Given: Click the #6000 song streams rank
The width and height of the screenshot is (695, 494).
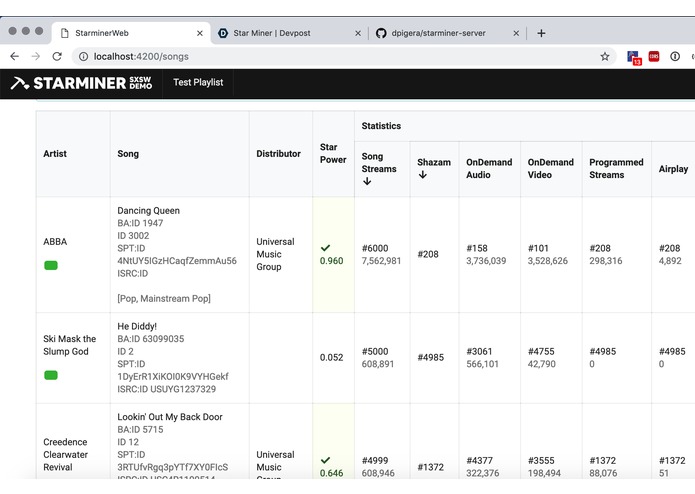Looking at the screenshot, I should (x=375, y=248).
